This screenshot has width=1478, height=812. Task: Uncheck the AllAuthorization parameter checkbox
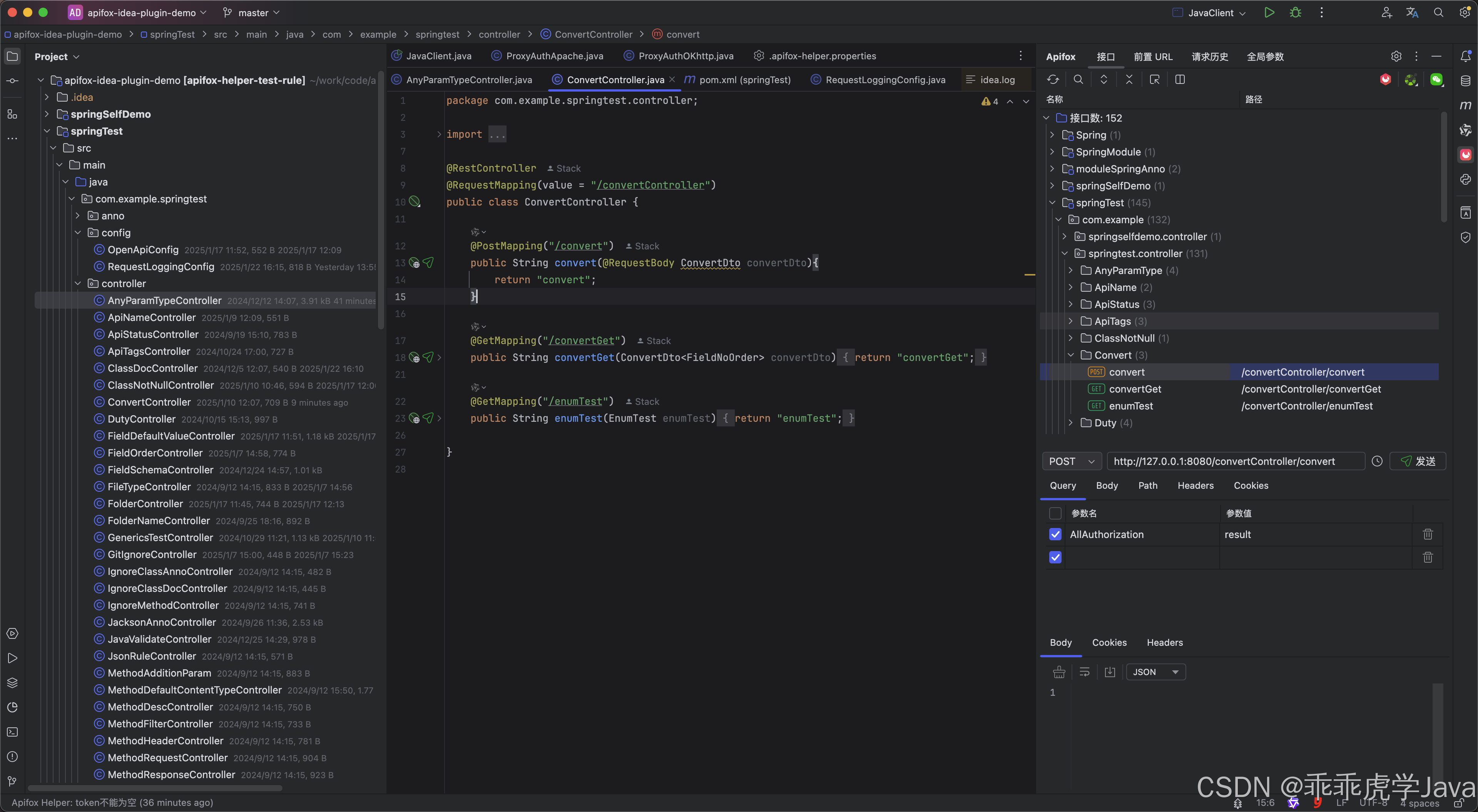(1055, 534)
